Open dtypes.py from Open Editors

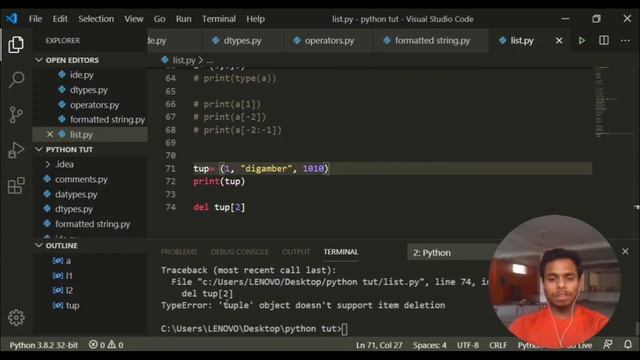pos(90,90)
